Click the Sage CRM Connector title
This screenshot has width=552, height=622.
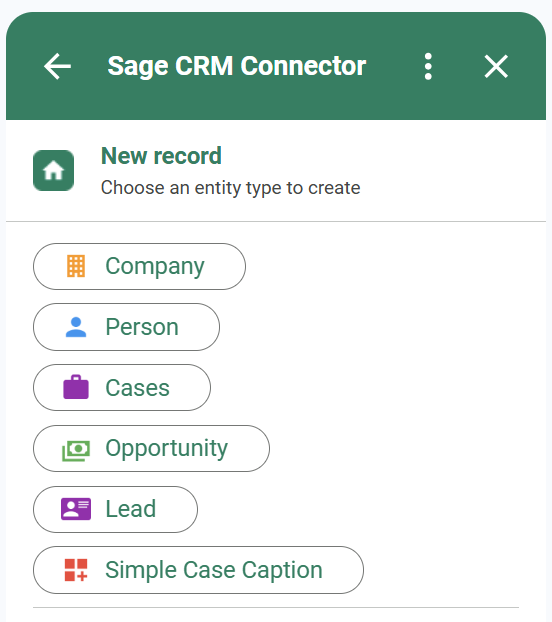[x=237, y=66]
